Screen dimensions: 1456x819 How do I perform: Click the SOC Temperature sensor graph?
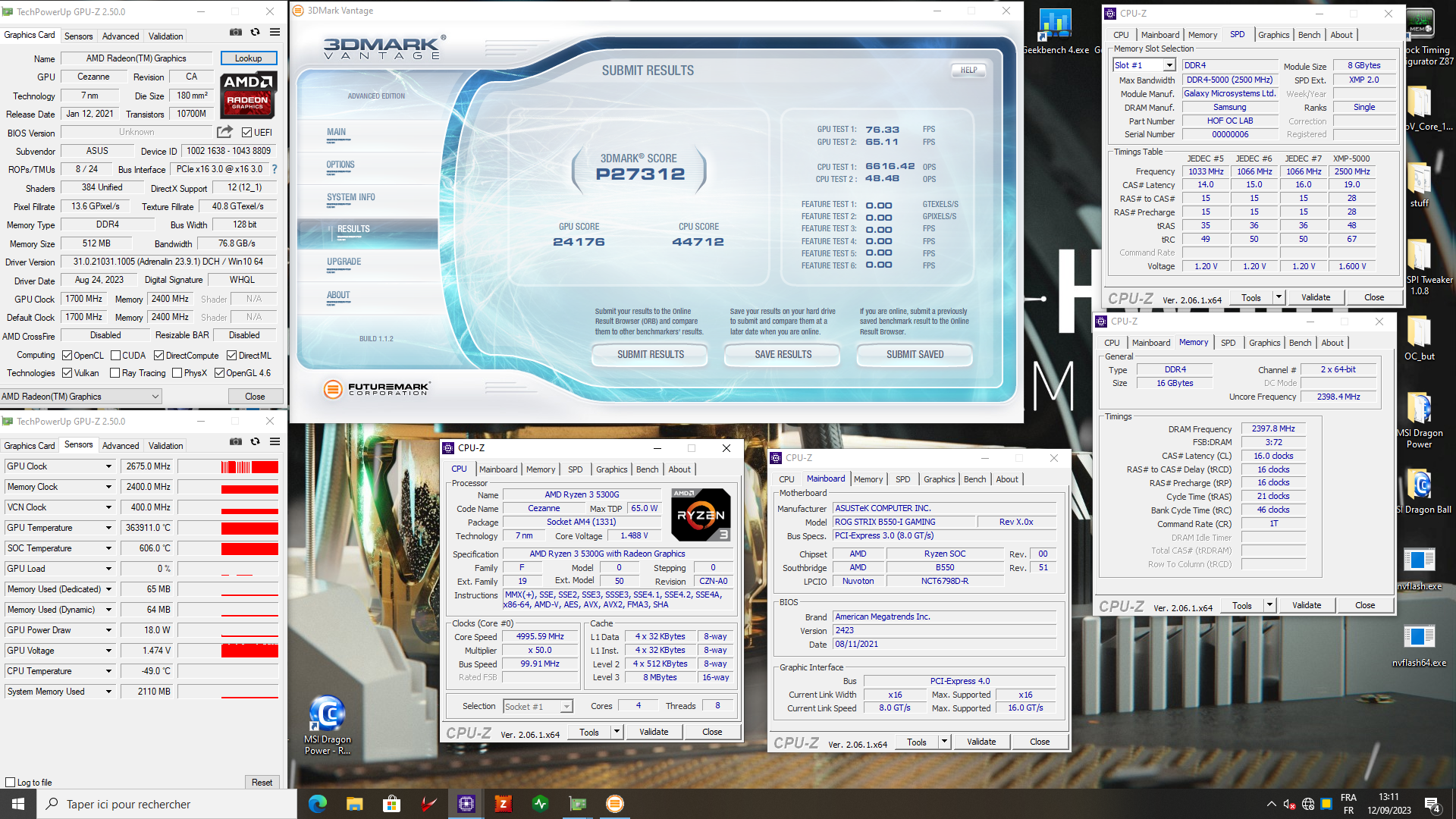tap(227, 548)
